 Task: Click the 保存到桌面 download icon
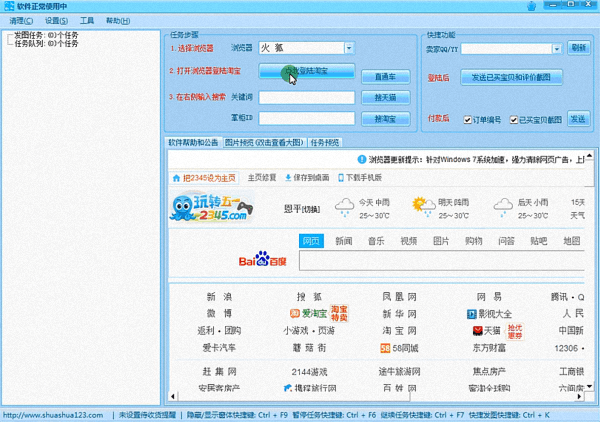coord(288,177)
